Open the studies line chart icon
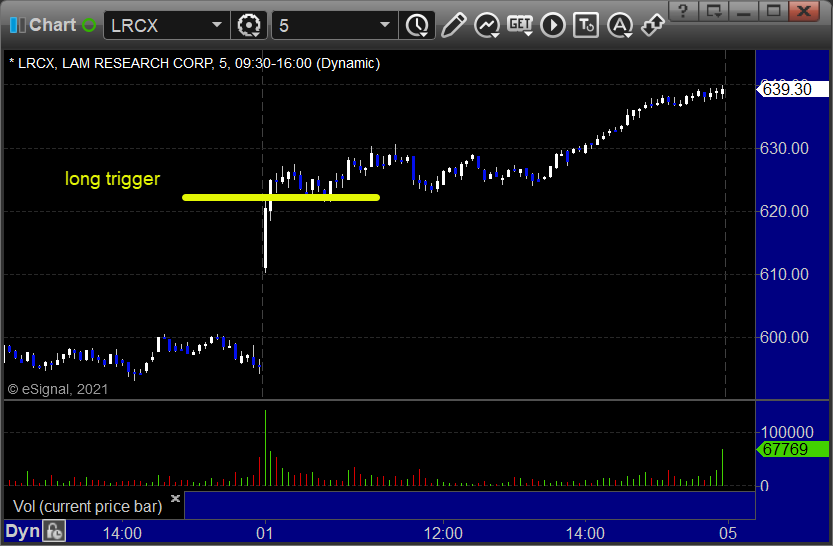 (x=487, y=25)
